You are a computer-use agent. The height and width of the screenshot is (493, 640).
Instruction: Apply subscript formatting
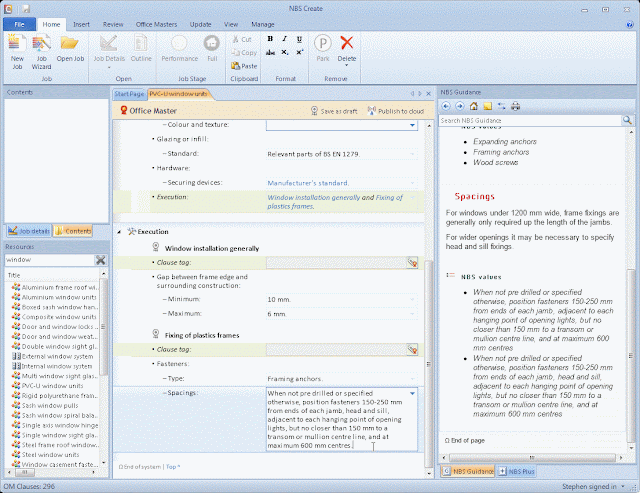pyautogui.click(x=284, y=52)
